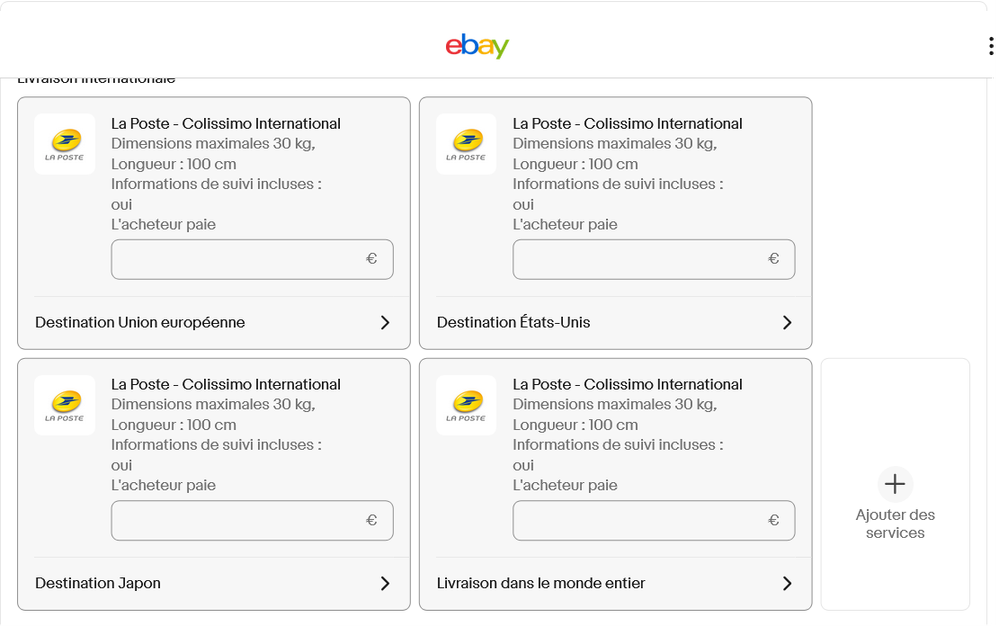Click the eBay logo
Screen dimensions: 999x628
[x=477, y=46]
